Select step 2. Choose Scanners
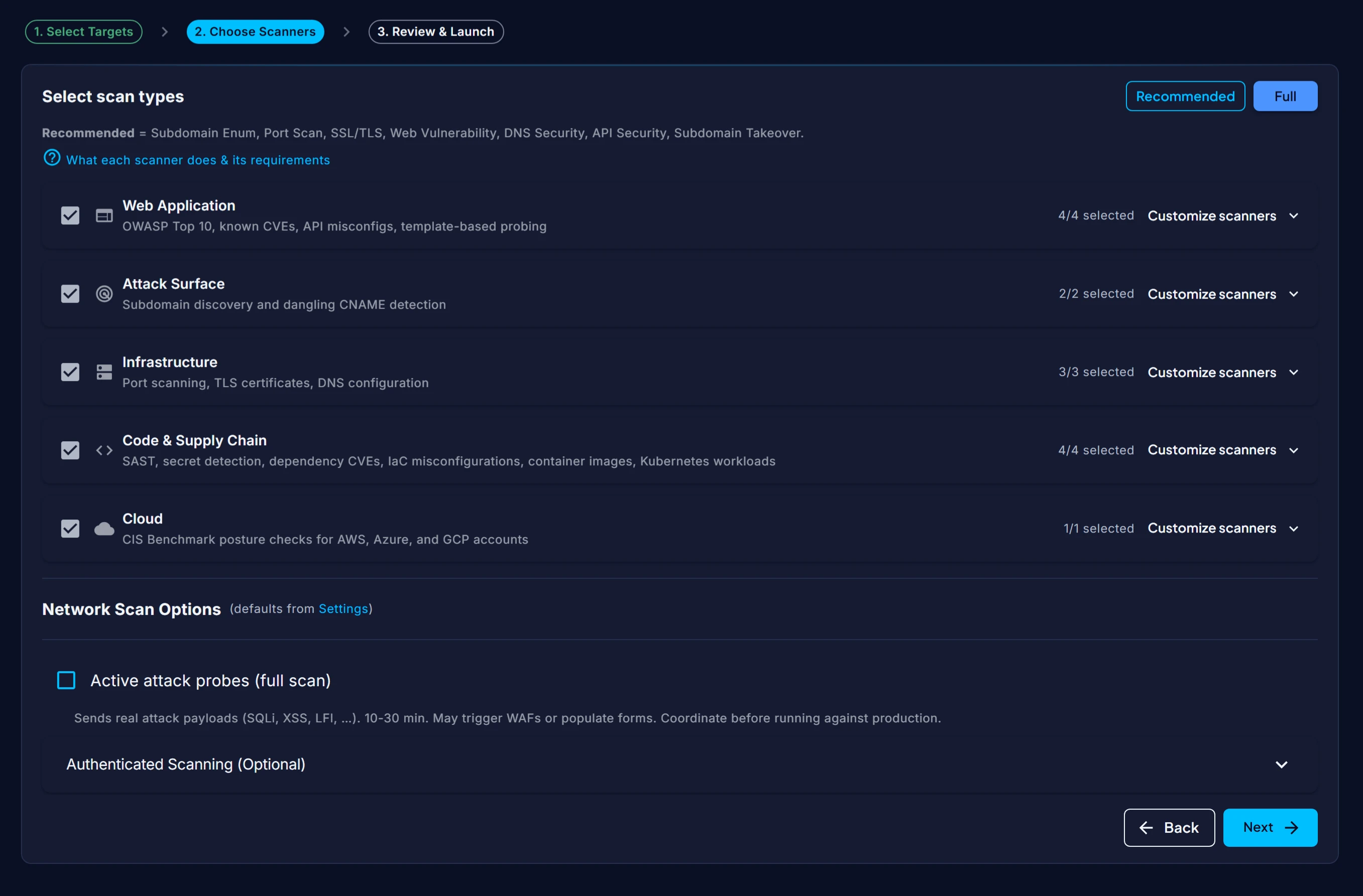The height and width of the screenshot is (896, 1363). point(256,32)
